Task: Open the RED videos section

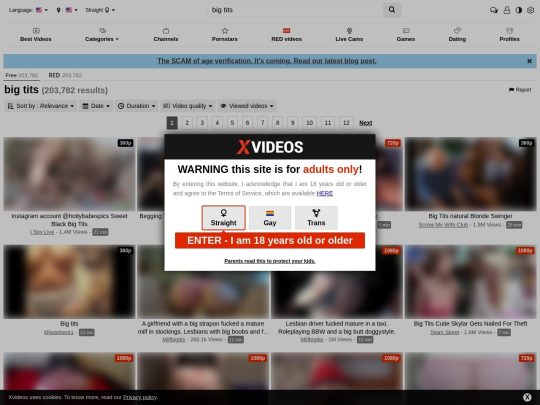Action: pyautogui.click(x=287, y=35)
